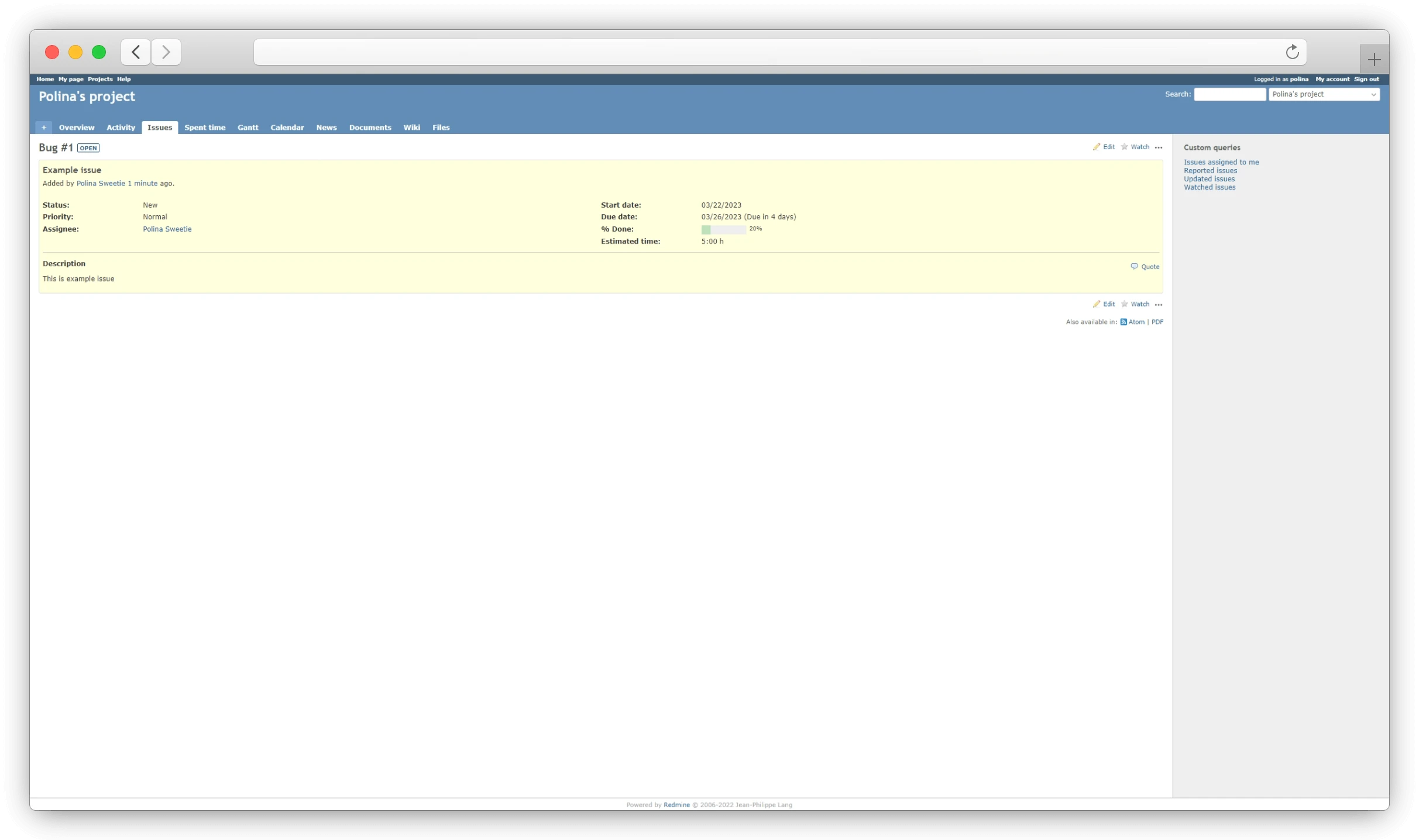Screen dimensions: 1419x840
Task: Switch to the Gantt tab
Action: (248, 128)
